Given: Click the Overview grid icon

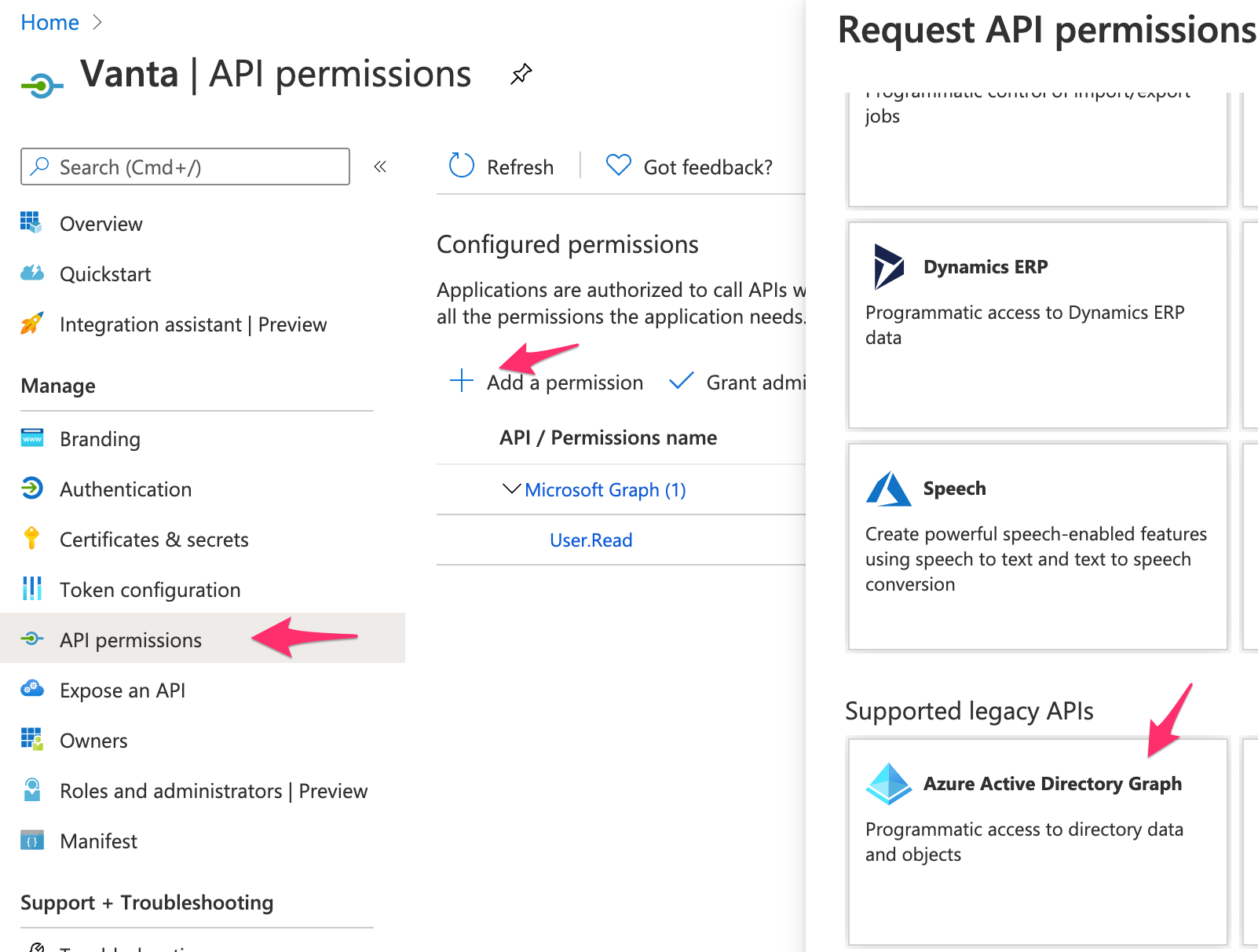Looking at the screenshot, I should tap(31, 222).
